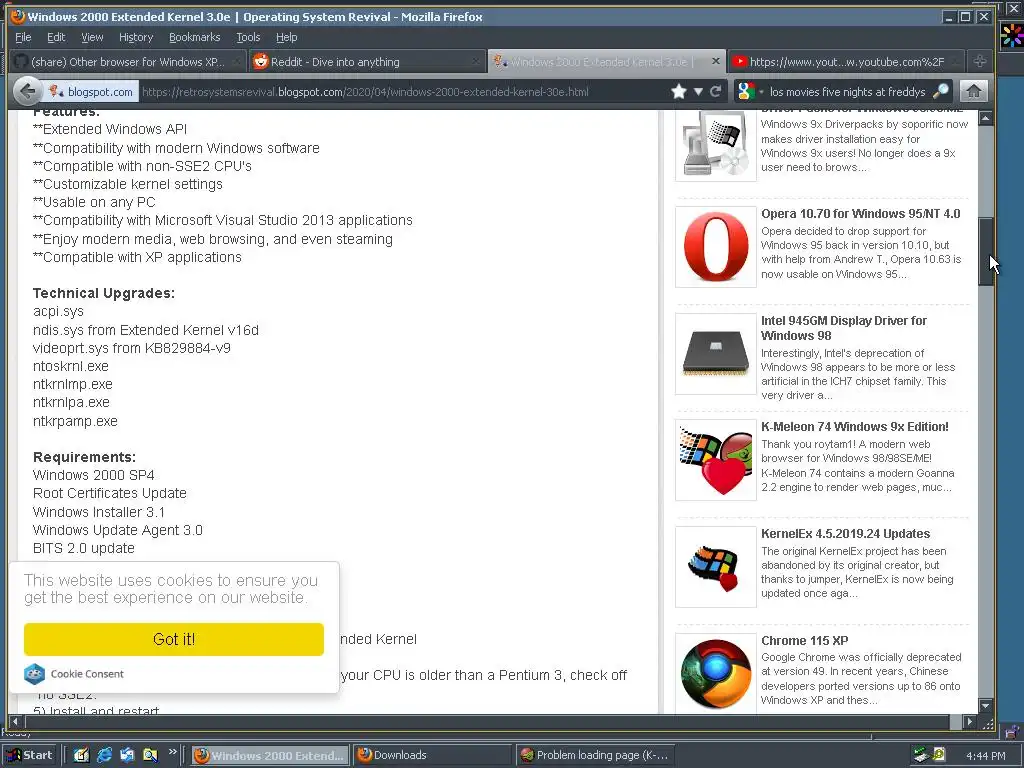Click the KernelEx Windows flag thumbnail
The width and height of the screenshot is (1024, 768).
point(716,567)
